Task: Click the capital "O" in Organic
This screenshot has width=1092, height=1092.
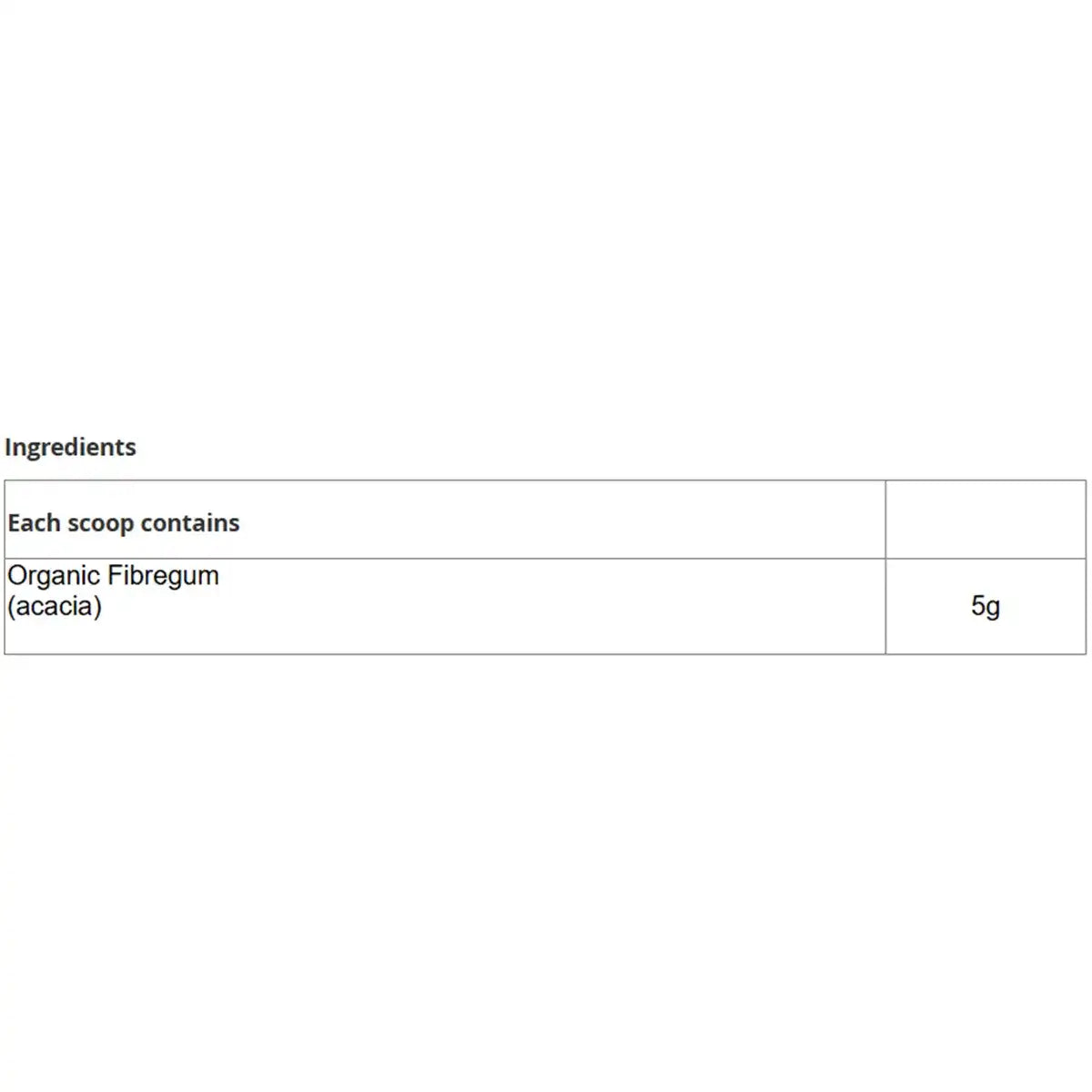Action: point(17,576)
